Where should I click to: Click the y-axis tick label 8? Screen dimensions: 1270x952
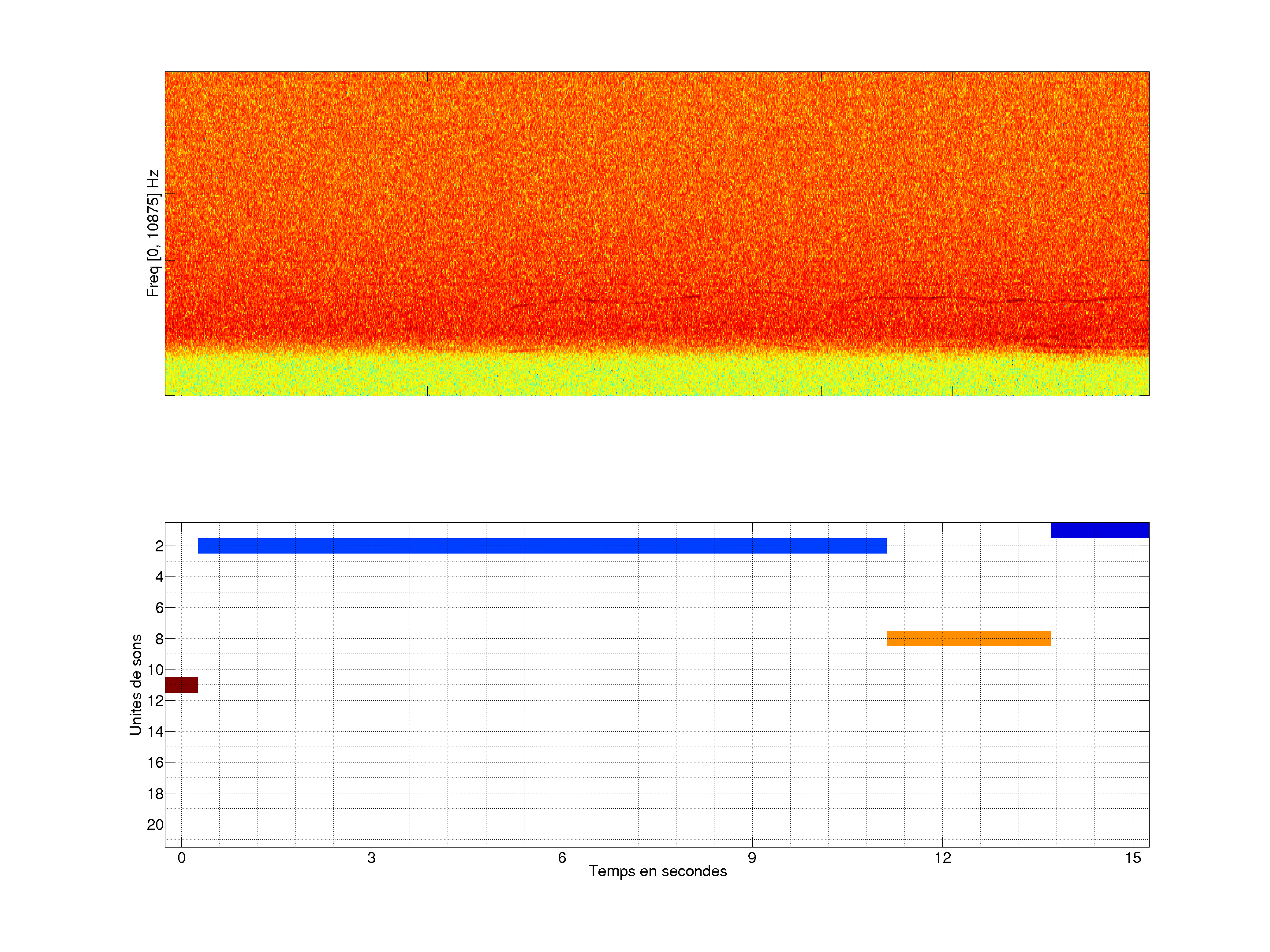159,639
